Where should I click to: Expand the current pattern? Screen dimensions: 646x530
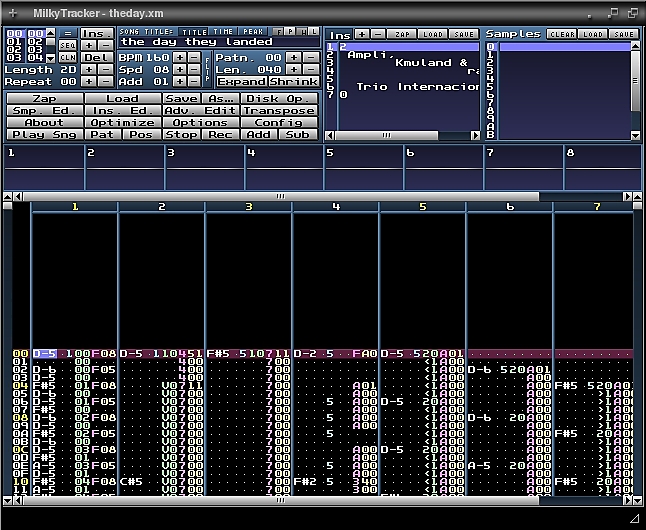pos(241,82)
